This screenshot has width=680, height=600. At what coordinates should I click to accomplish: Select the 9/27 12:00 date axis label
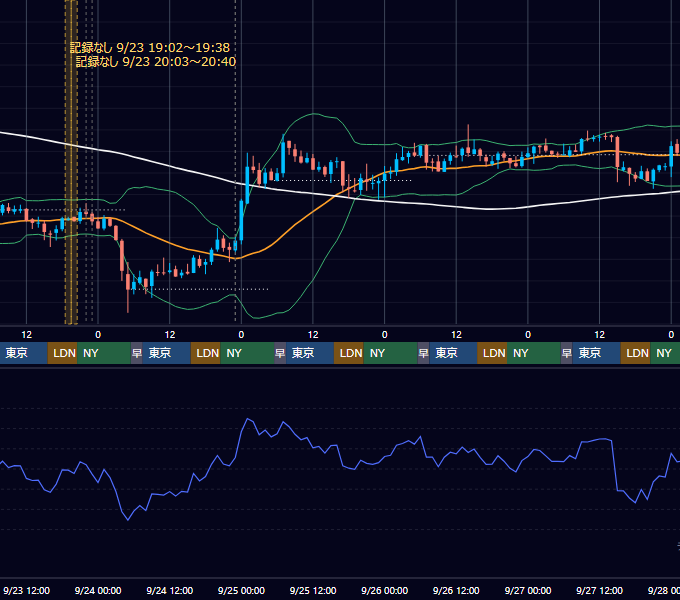[x=599, y=590]
